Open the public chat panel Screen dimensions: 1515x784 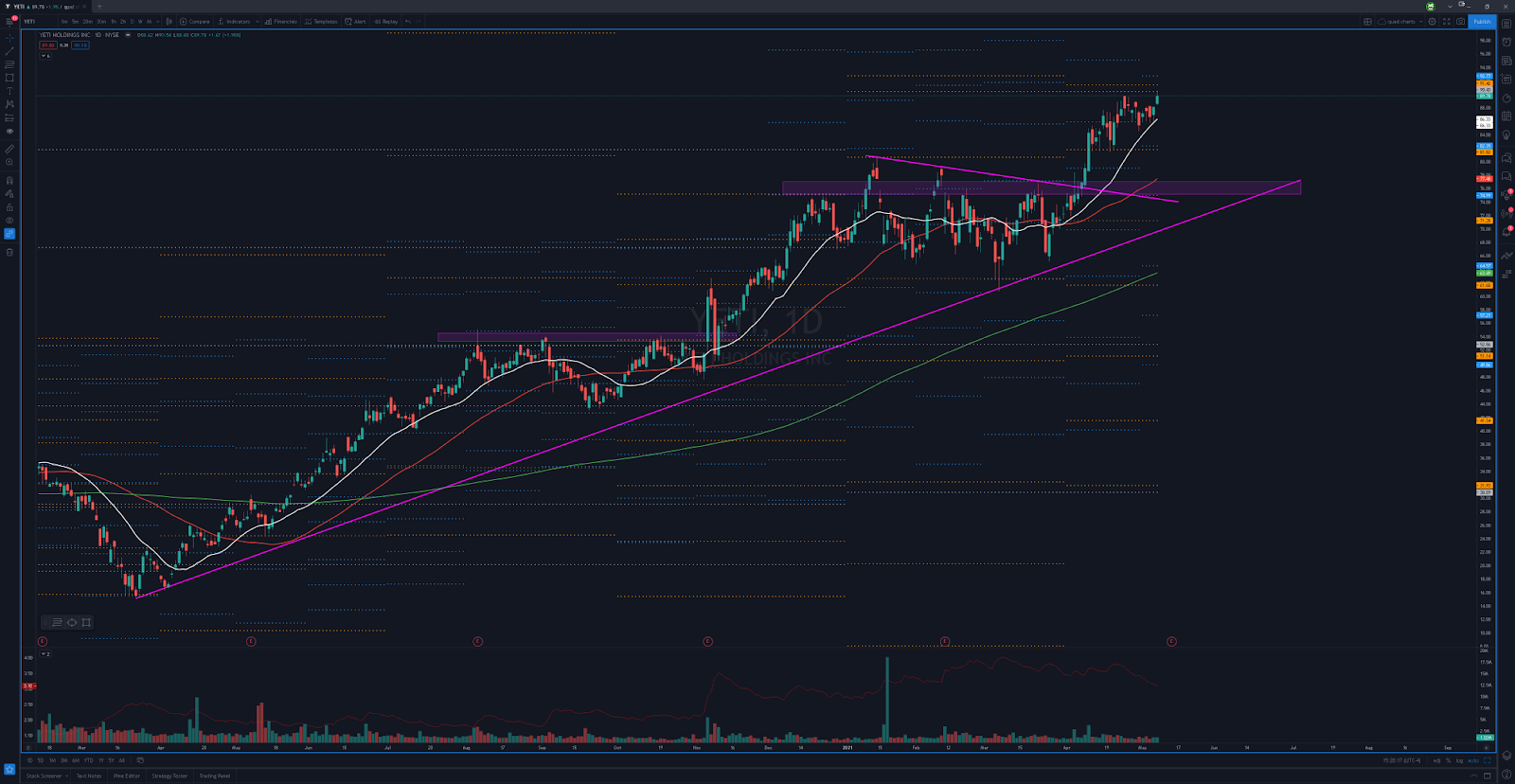click(1506, 157)
